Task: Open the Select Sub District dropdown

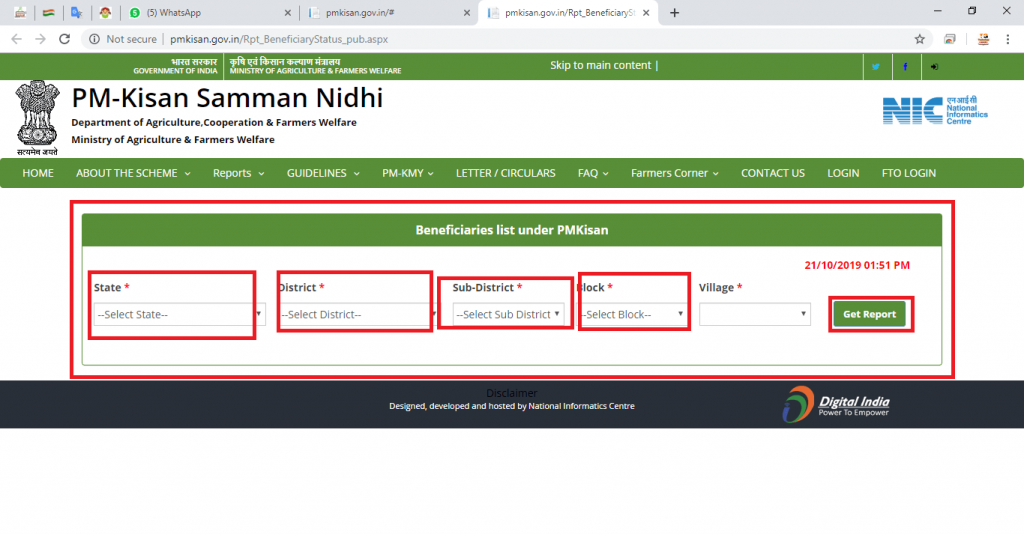Action: 509,314
